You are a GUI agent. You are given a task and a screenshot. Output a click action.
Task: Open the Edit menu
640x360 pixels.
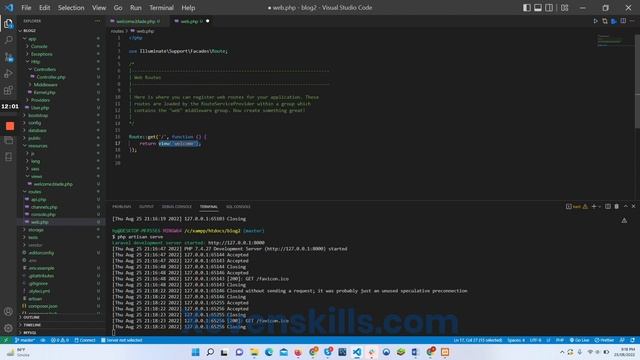tap(44, 8)
